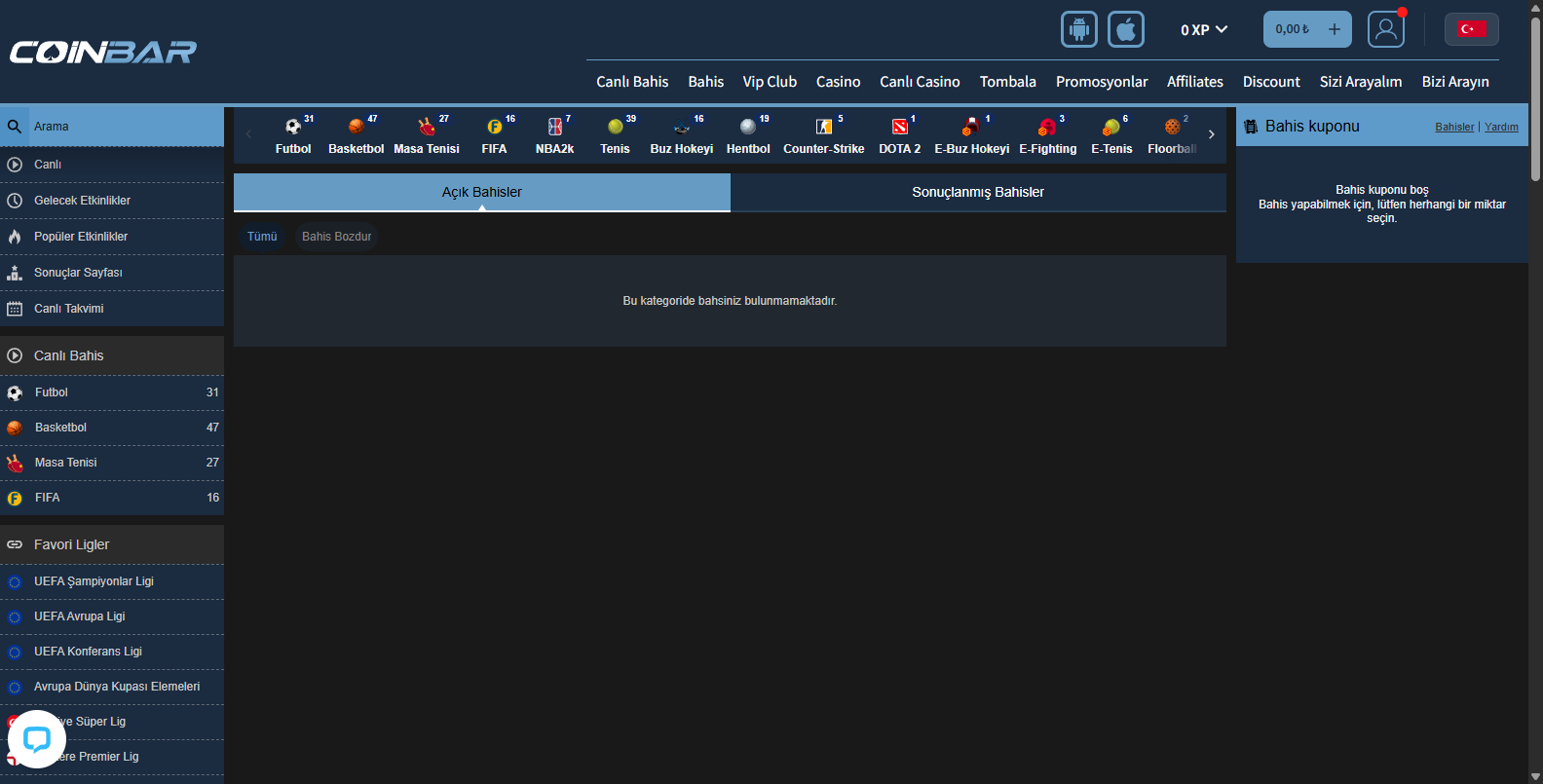
Task: Open the Apple iOS app download icon
Action: coord(1125,29)
